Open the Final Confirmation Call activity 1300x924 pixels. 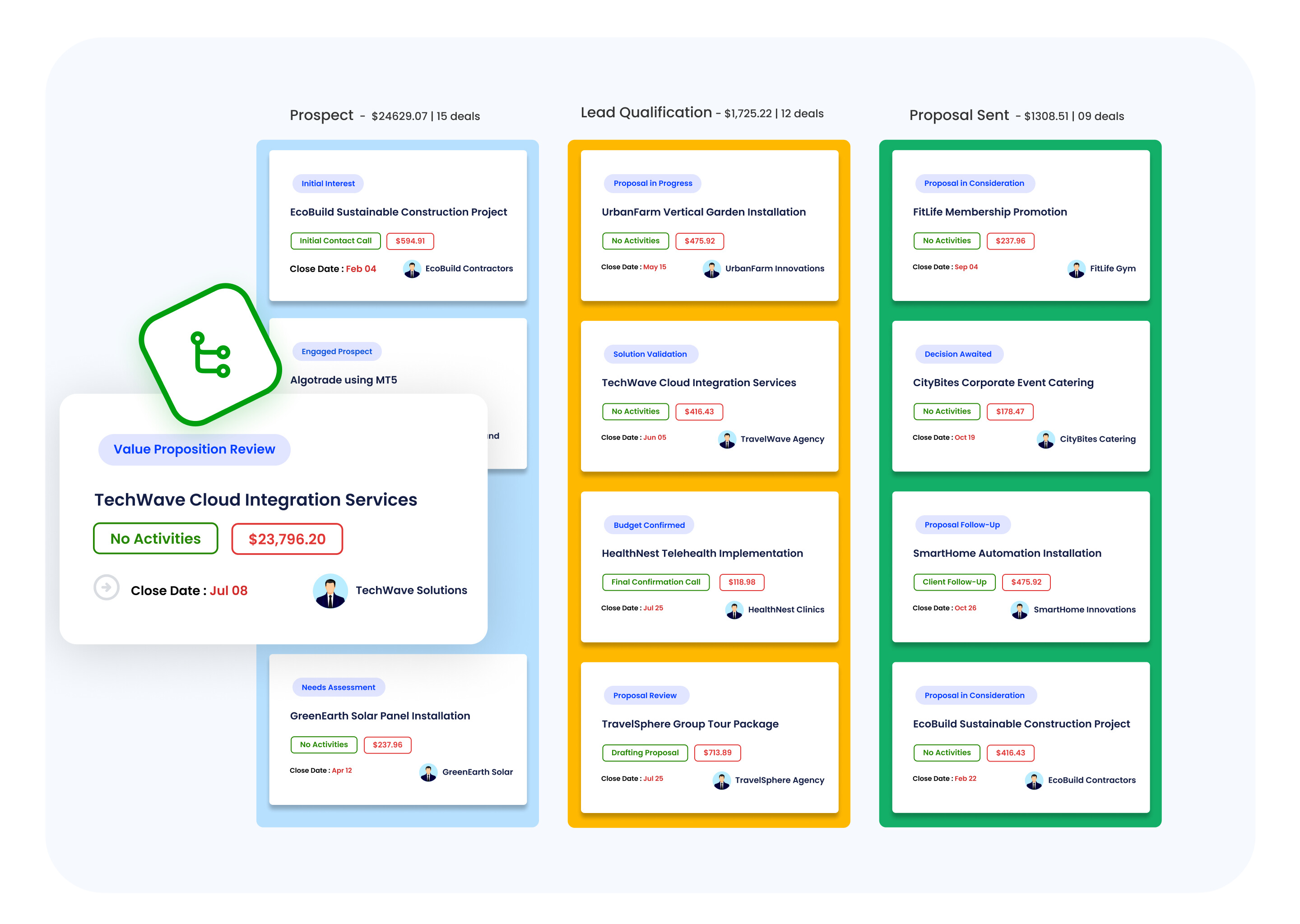[x=656, y=582]
